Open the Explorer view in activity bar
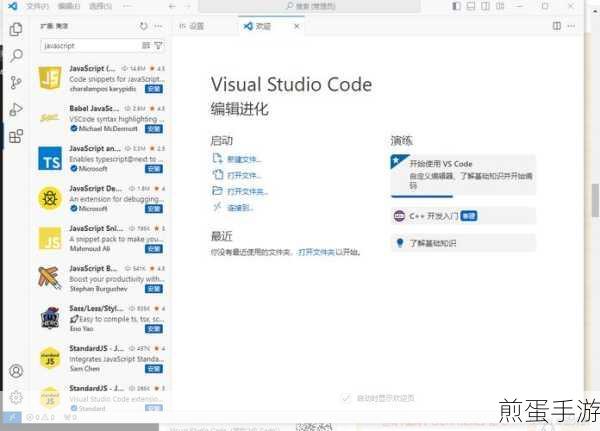 [x=16, y=29]
